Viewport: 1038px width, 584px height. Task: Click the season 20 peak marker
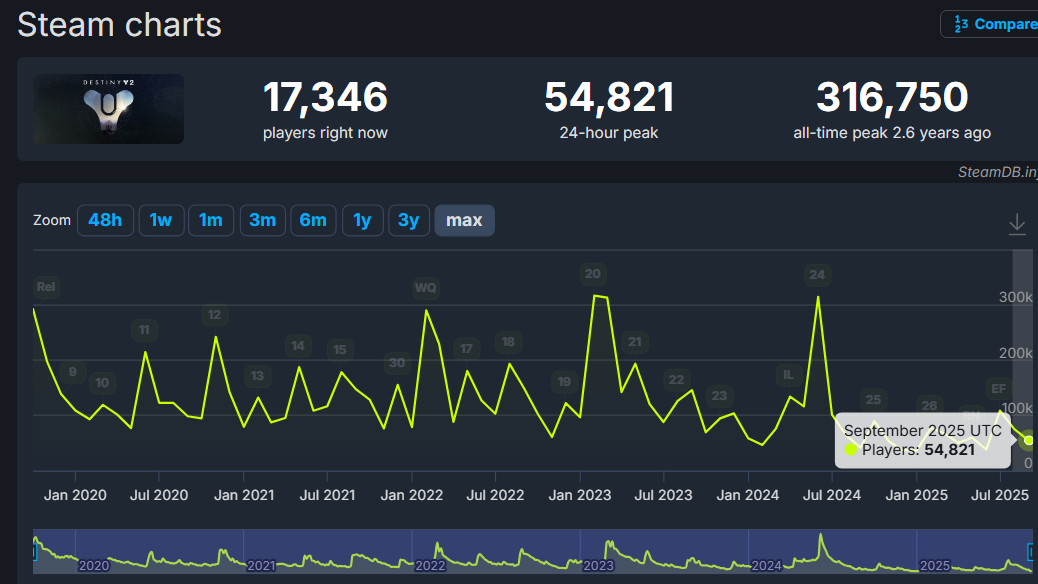(x=592, y=273)
